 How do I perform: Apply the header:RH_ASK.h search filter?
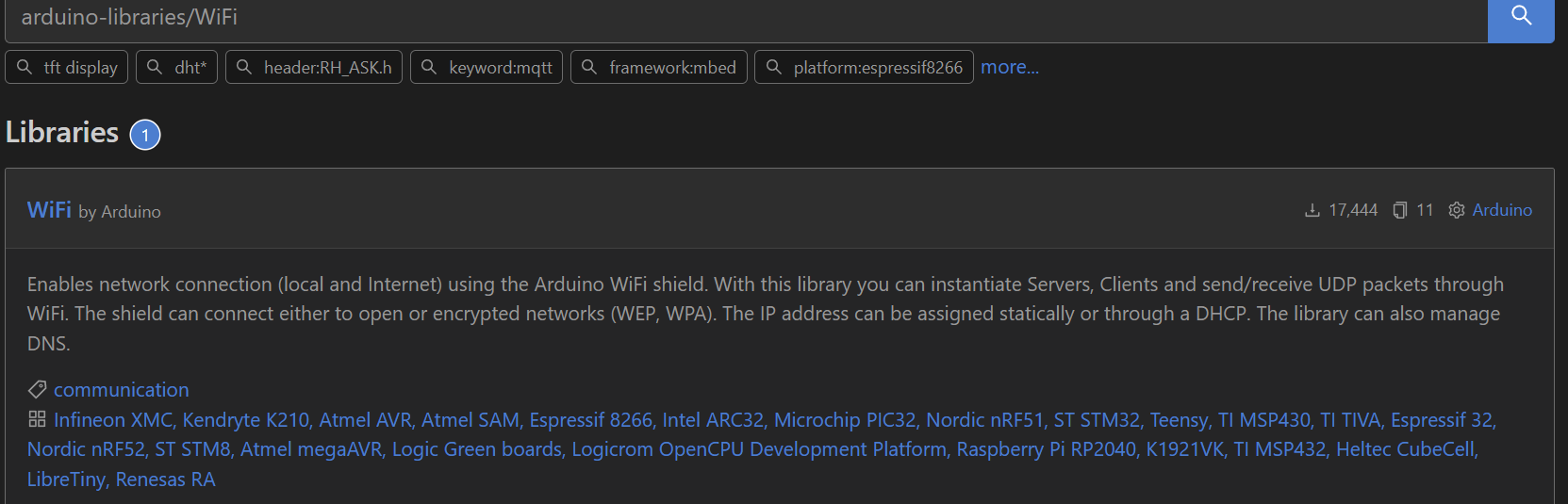[314, 67]
